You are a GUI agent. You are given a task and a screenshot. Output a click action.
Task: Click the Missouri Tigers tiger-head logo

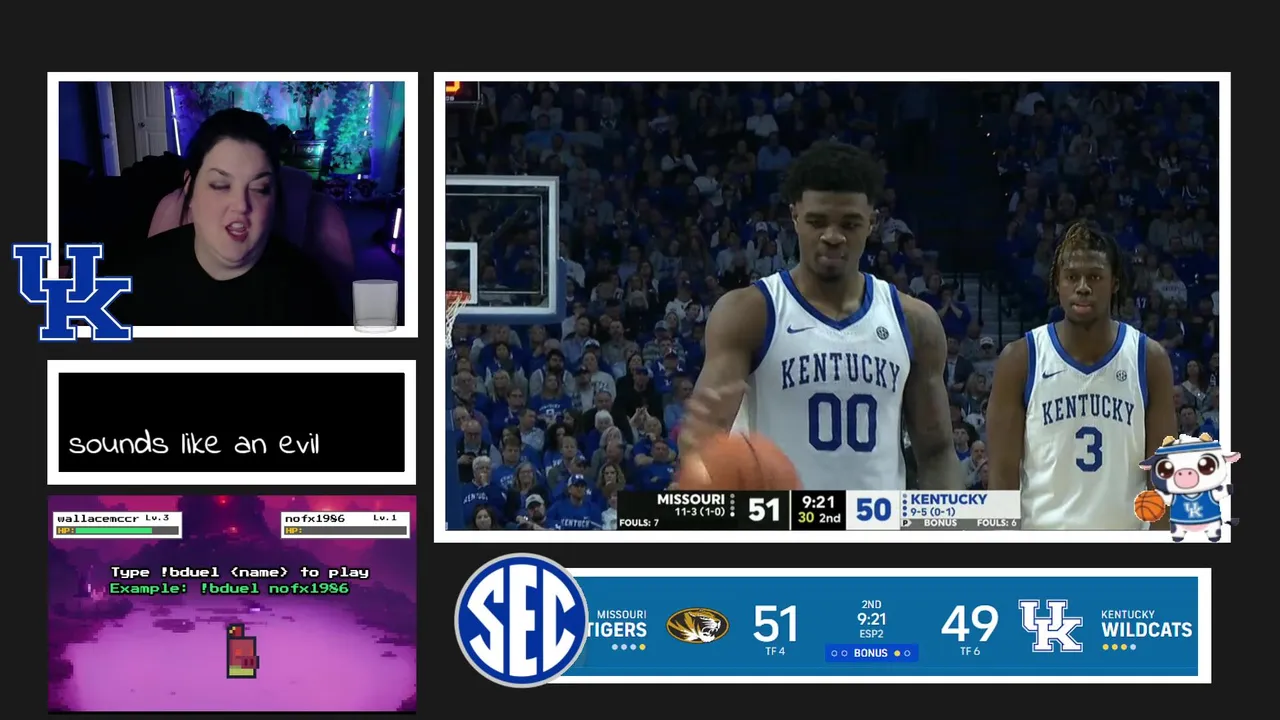coord(697,626)
